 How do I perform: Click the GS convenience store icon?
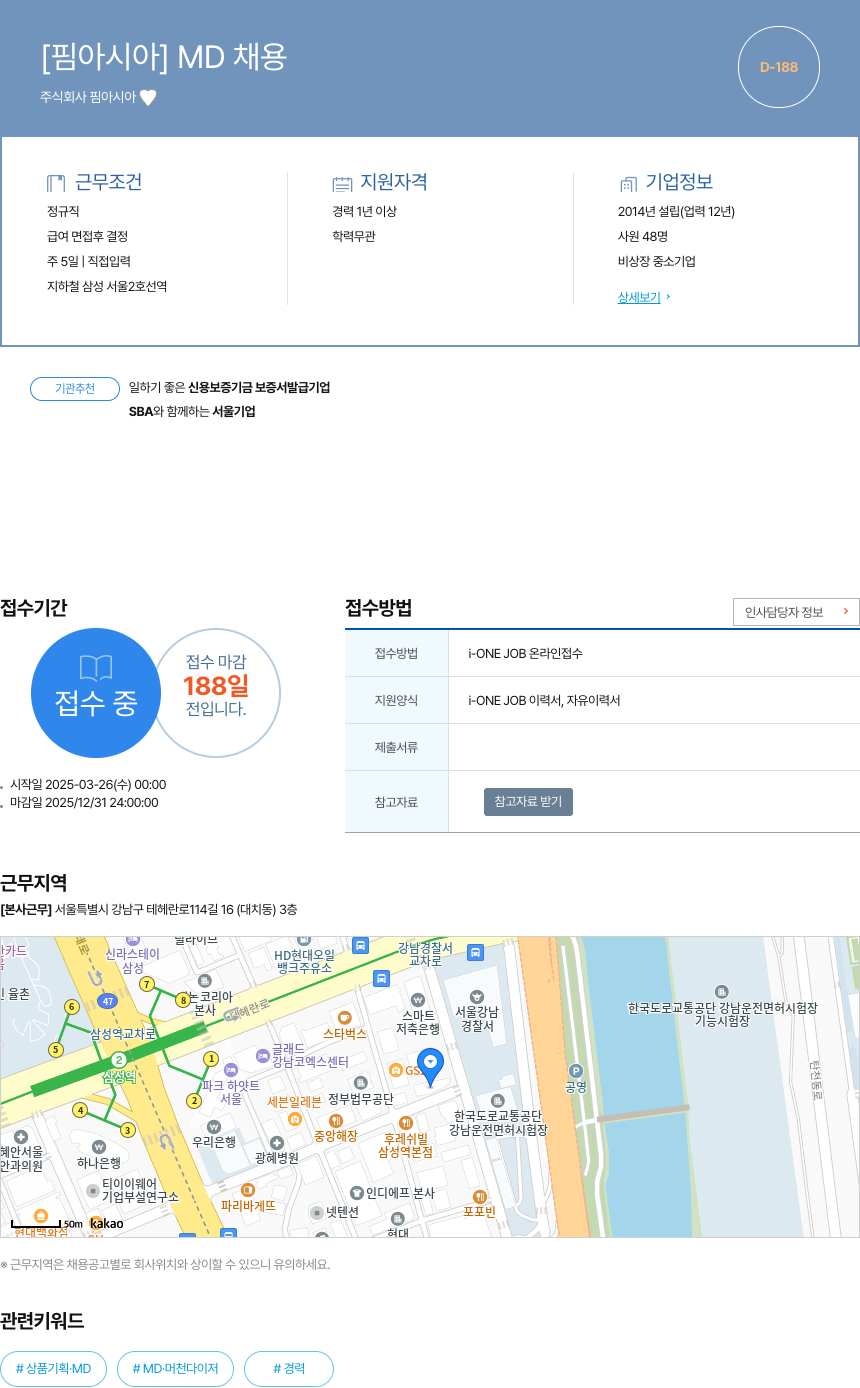click(x=396, y=1070)
